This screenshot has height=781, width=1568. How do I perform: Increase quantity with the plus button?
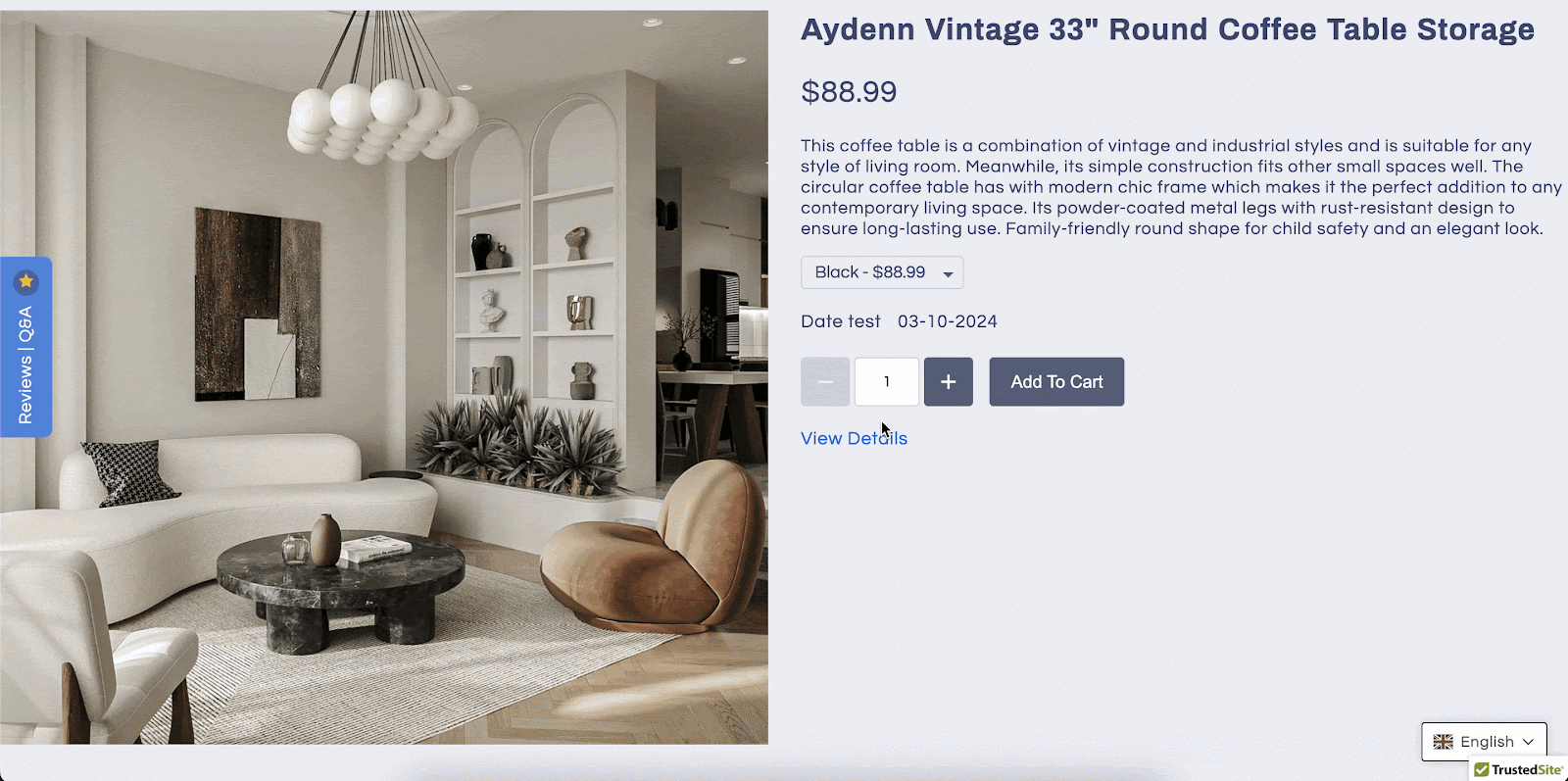tap(949, 382)
